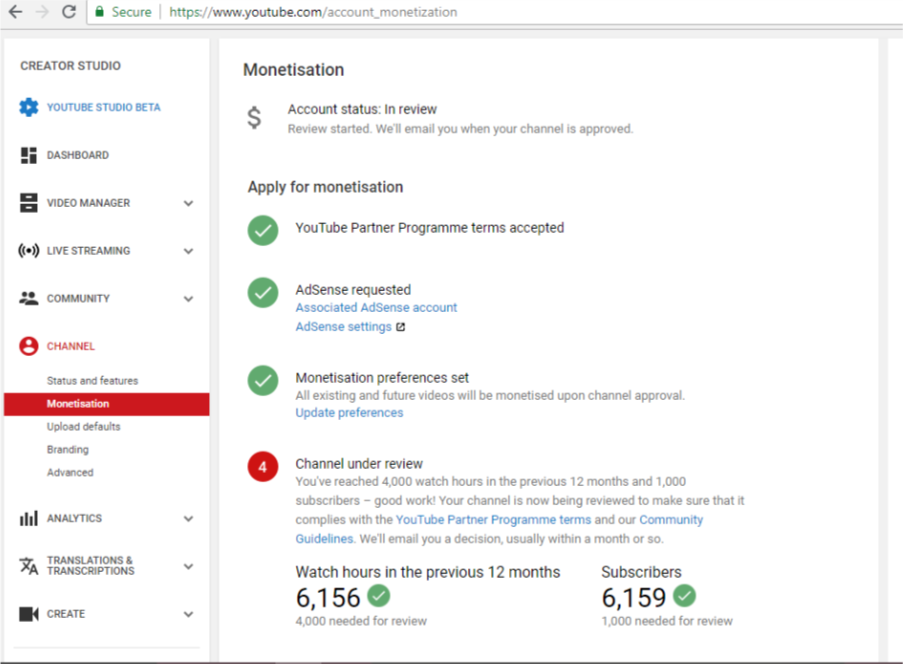Viewport: 903px width, 664px height.
Task: Open the Associated AdSense account link
Action: click(376, 308)
